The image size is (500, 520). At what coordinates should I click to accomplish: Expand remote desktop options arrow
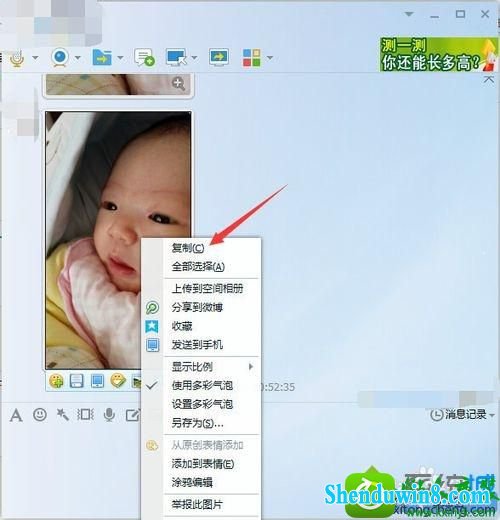(194, 58)
